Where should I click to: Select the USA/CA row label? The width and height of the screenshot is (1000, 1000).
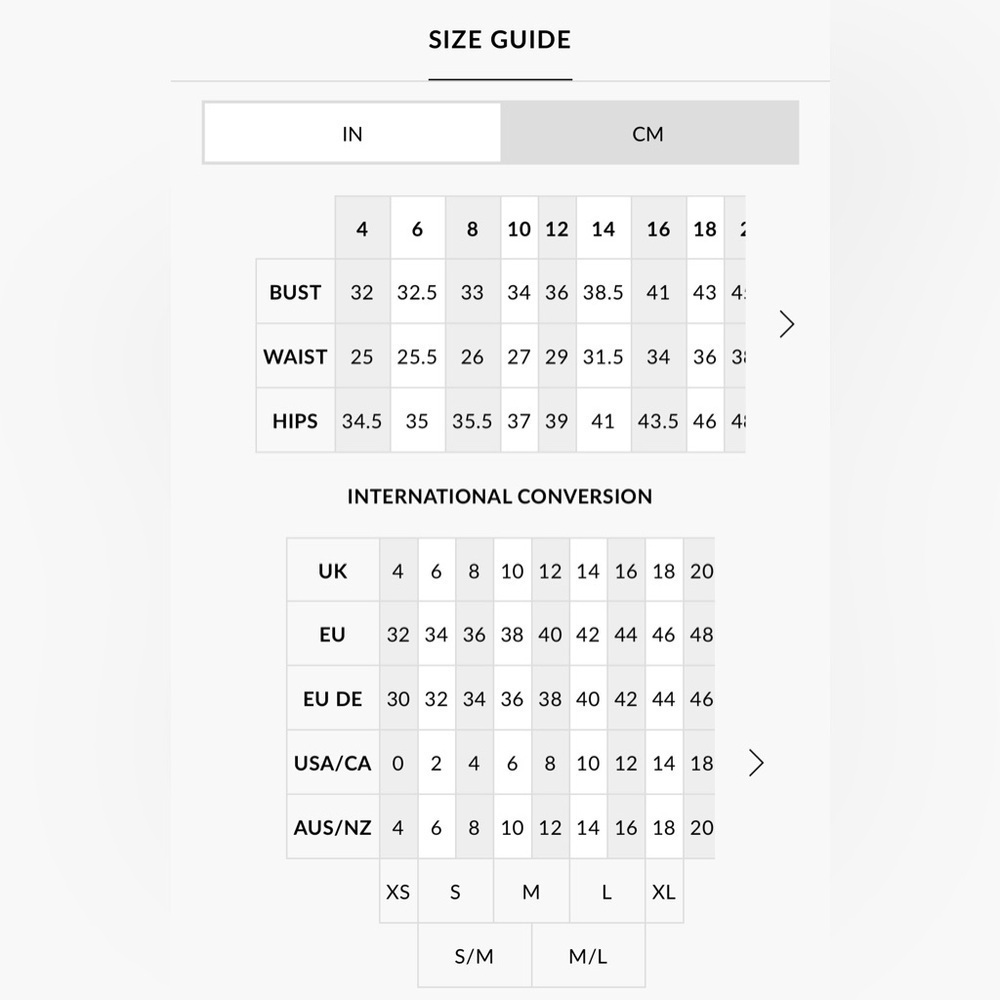click(x=333, y=763)
